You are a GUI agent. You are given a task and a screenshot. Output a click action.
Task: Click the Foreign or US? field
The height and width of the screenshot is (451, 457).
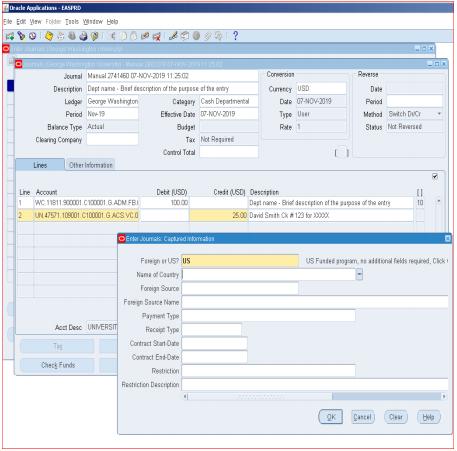point(240,261)
